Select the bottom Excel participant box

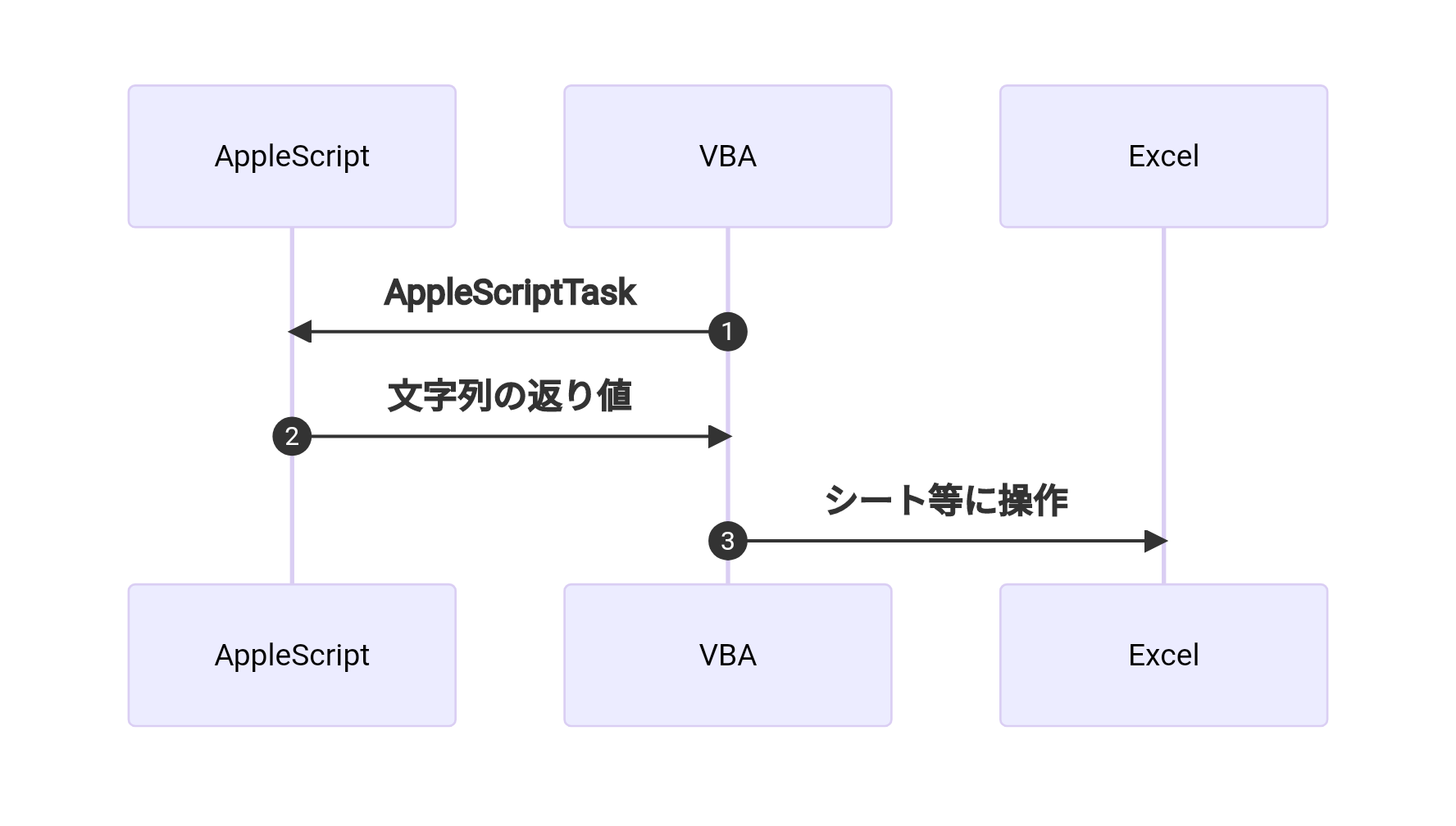click(1163, 655)
